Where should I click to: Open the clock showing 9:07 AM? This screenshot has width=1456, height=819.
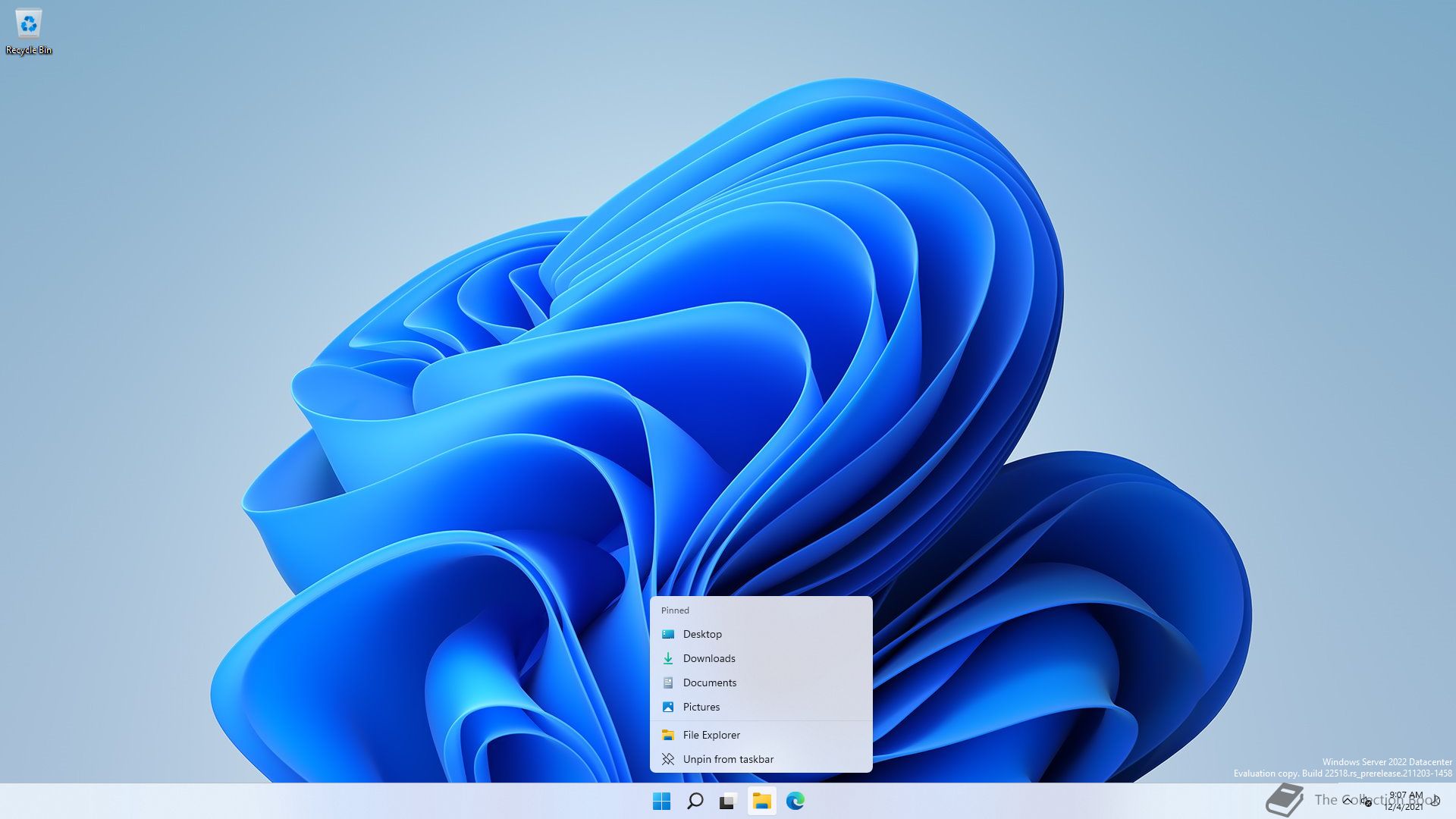(1405, 801)
